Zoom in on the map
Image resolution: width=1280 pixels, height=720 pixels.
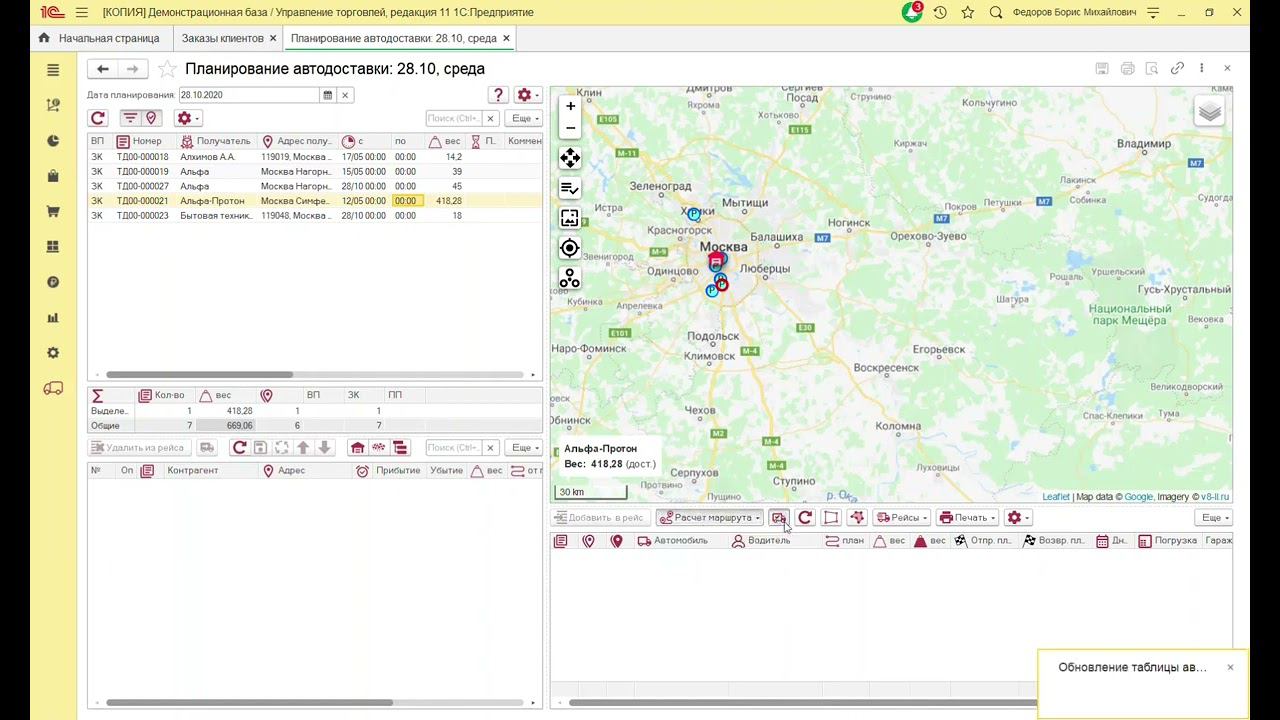click(x=570, y=106)
